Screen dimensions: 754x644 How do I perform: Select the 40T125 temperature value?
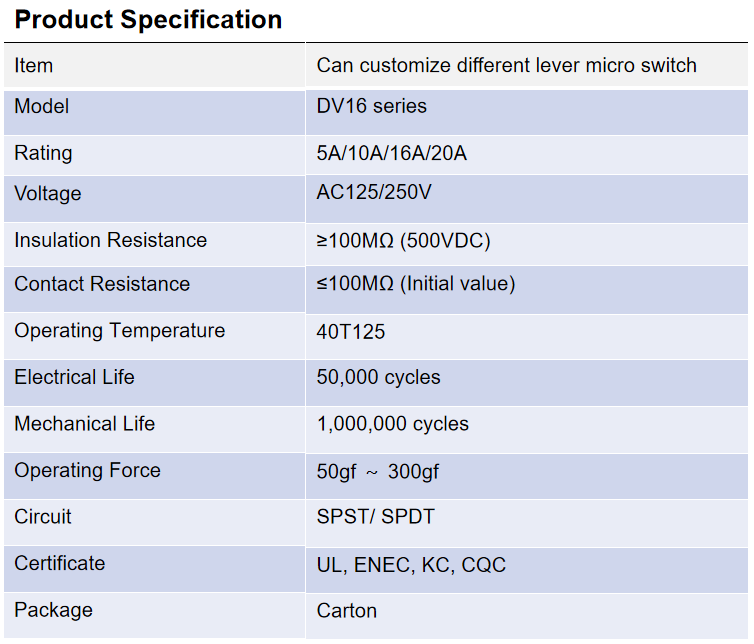[351, 332]
